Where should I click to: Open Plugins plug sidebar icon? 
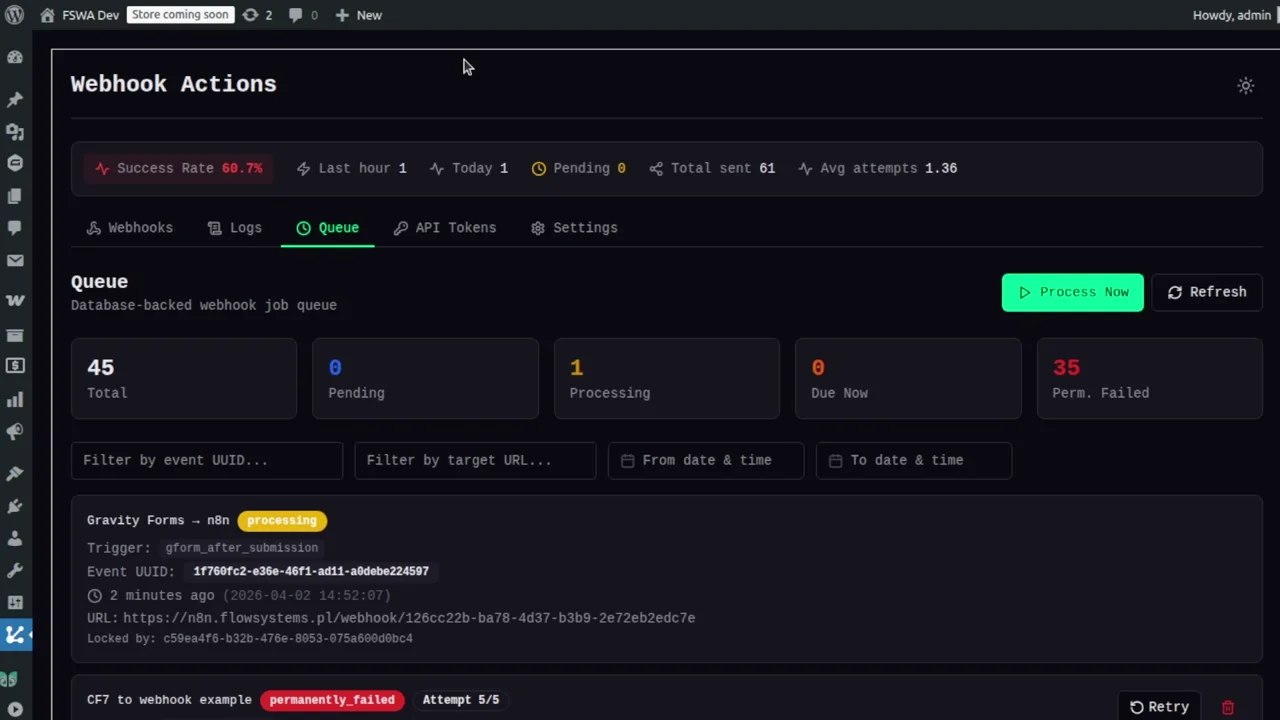pos(15,506)
